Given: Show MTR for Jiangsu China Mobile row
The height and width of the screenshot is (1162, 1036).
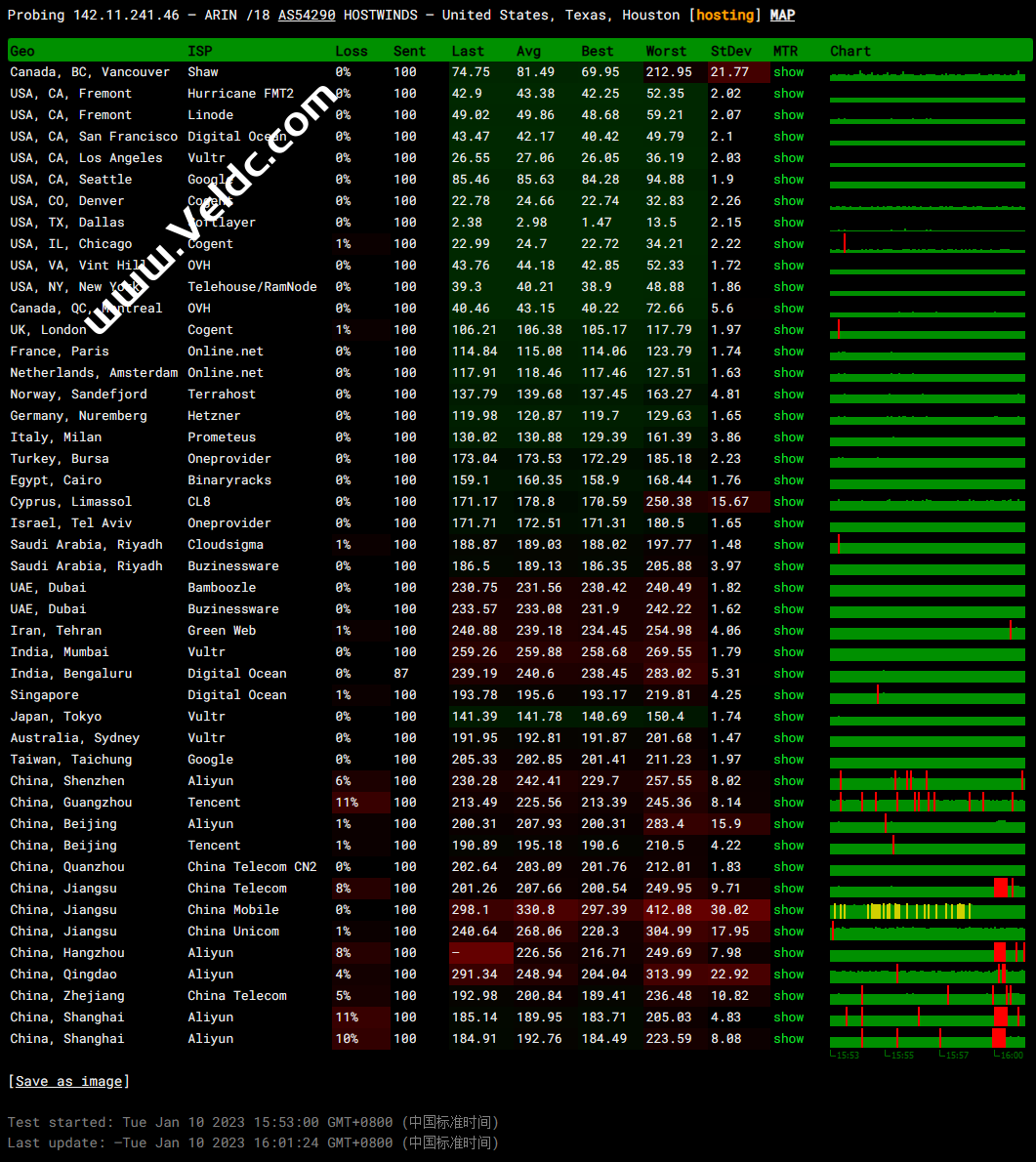Looking at the screenshot, I should click(x=789, y=910).
